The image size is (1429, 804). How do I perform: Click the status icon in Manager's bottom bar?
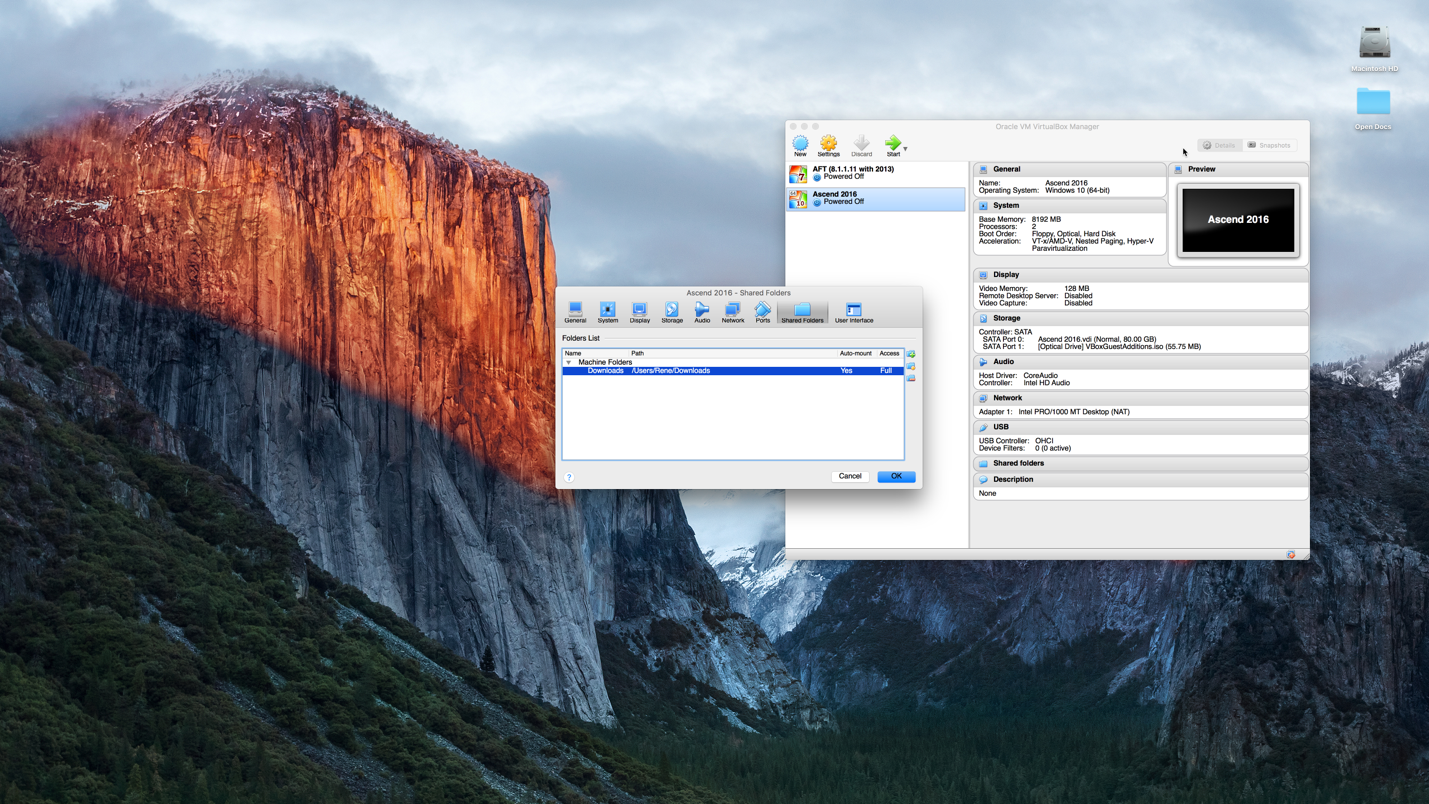point(1291,555)
